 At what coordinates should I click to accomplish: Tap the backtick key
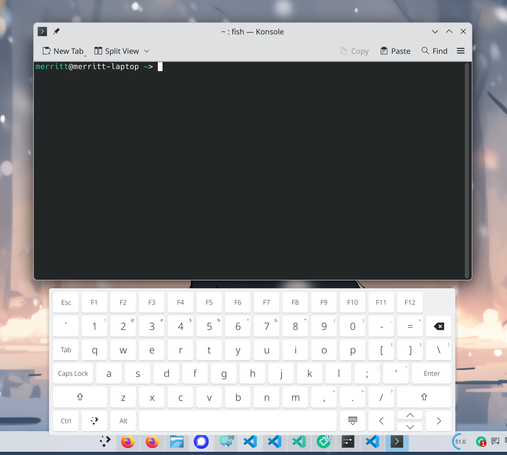66,326
